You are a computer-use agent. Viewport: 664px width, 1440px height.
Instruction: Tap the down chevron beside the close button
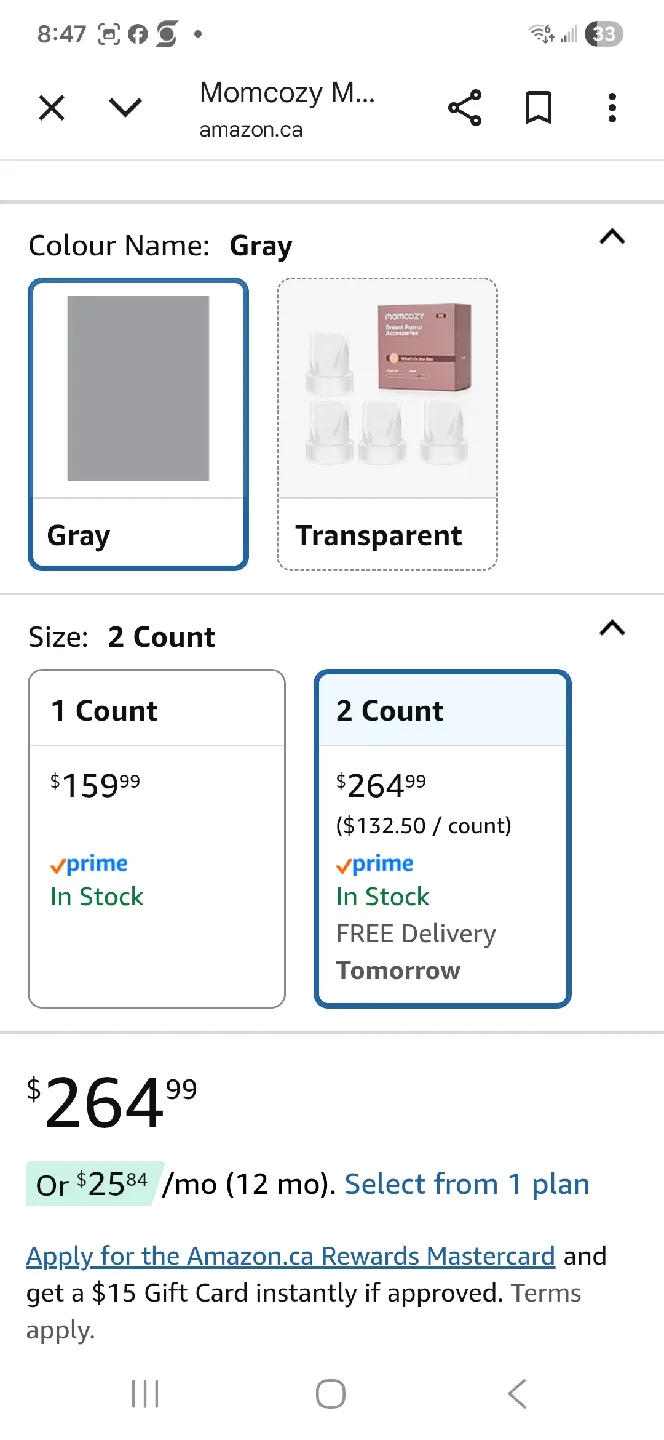pyautogui.click(x=125, y=107)
